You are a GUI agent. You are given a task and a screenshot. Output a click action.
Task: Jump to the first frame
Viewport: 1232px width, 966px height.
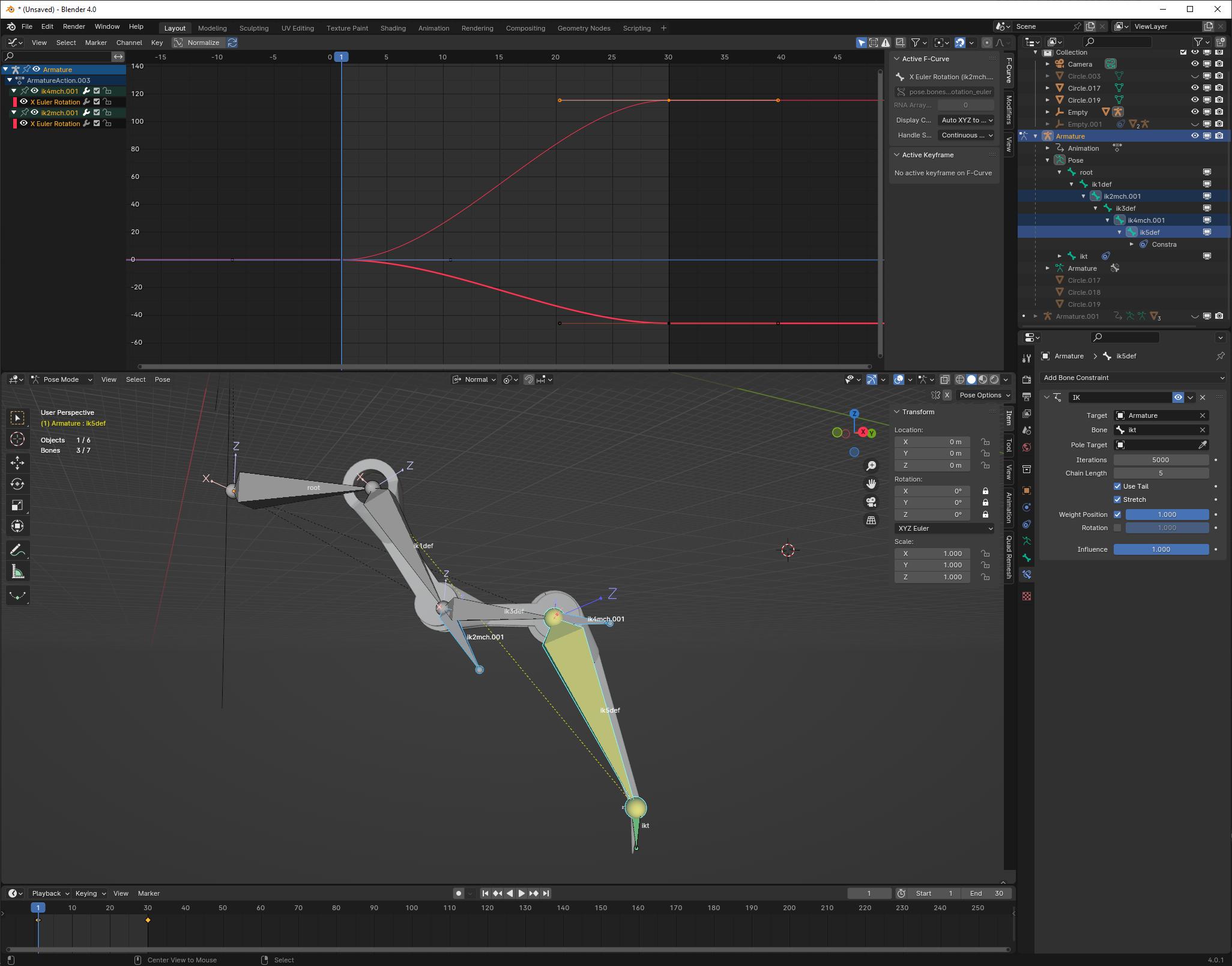tap(485, 893)
